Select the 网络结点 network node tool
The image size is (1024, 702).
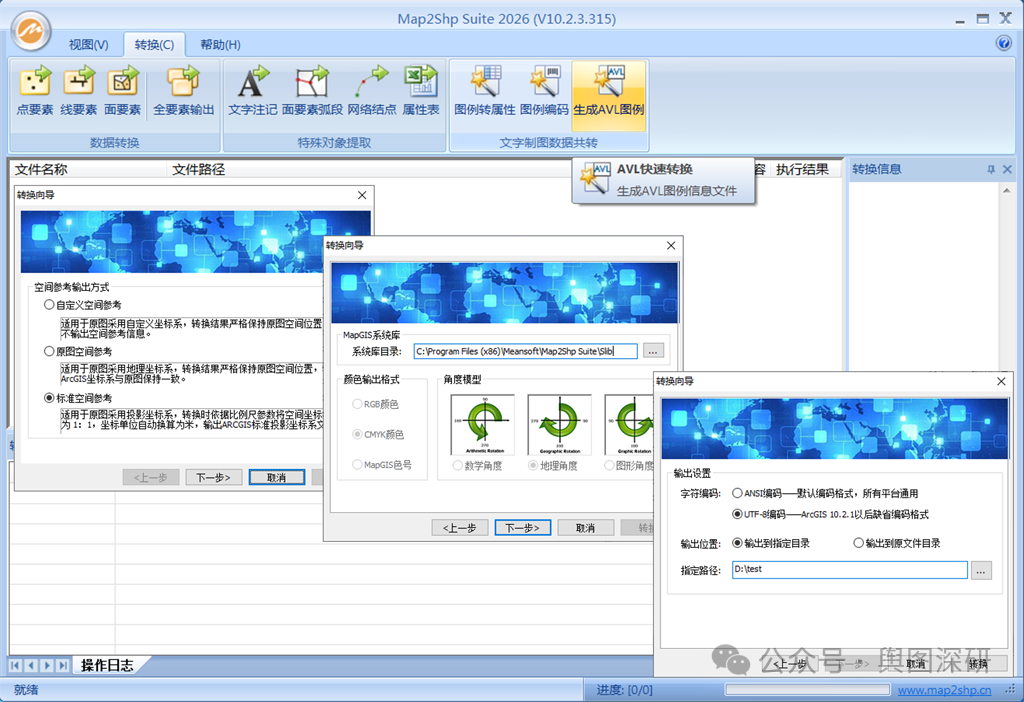point(372,91)
